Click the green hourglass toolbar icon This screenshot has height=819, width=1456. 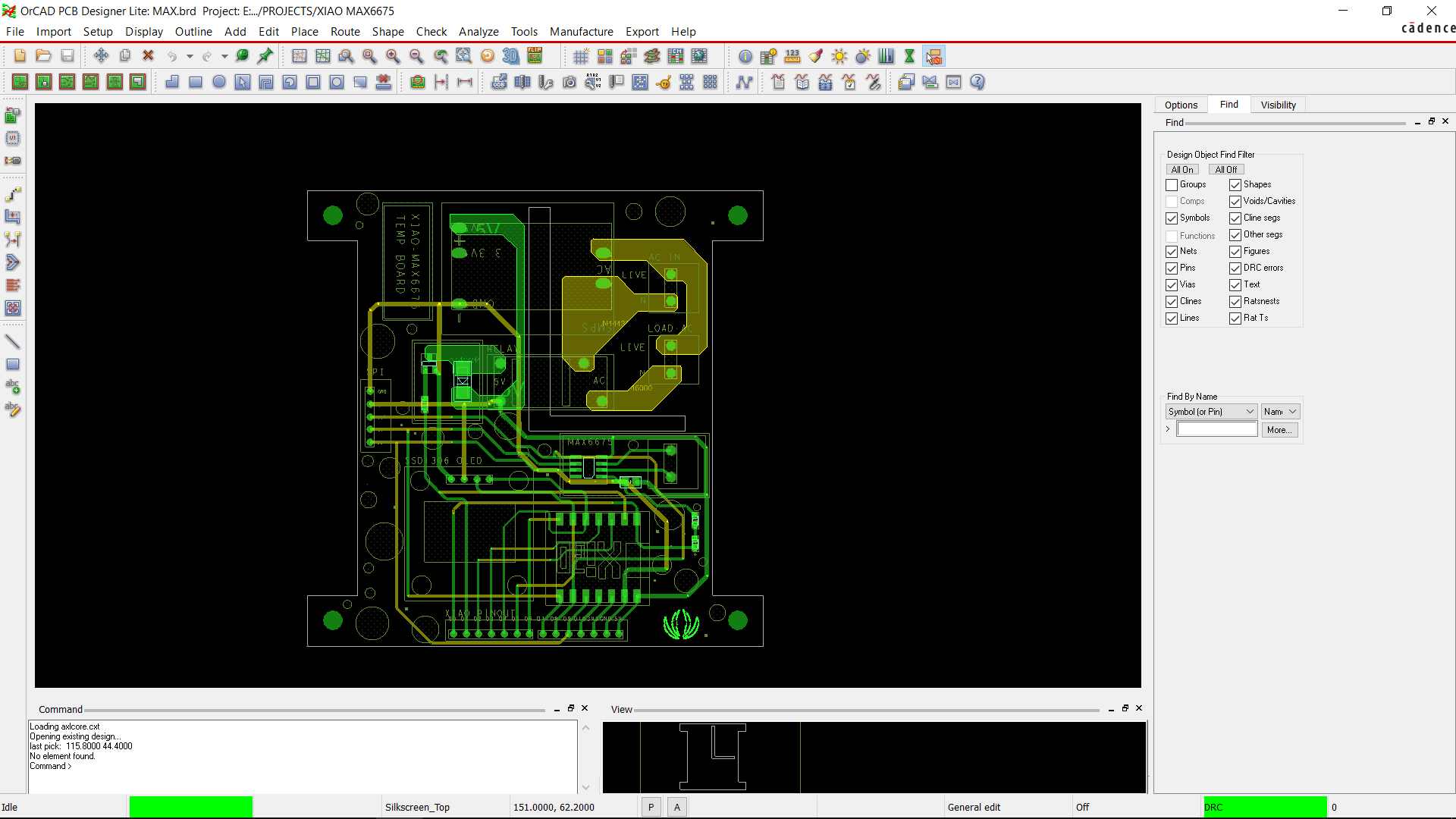(x=909, y=56)
